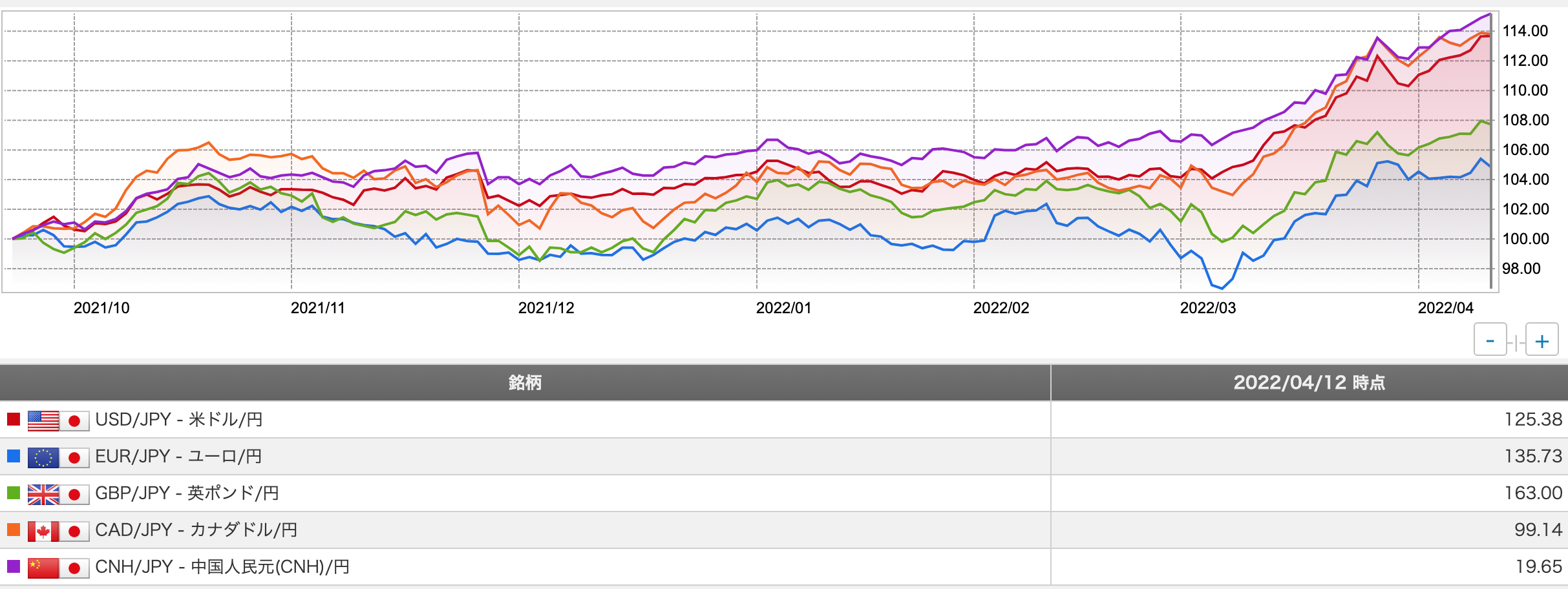Click the Japan flag beside the US flag
Screen dimensions: 1568x589
pyautogui.click(x=74, y=420)
